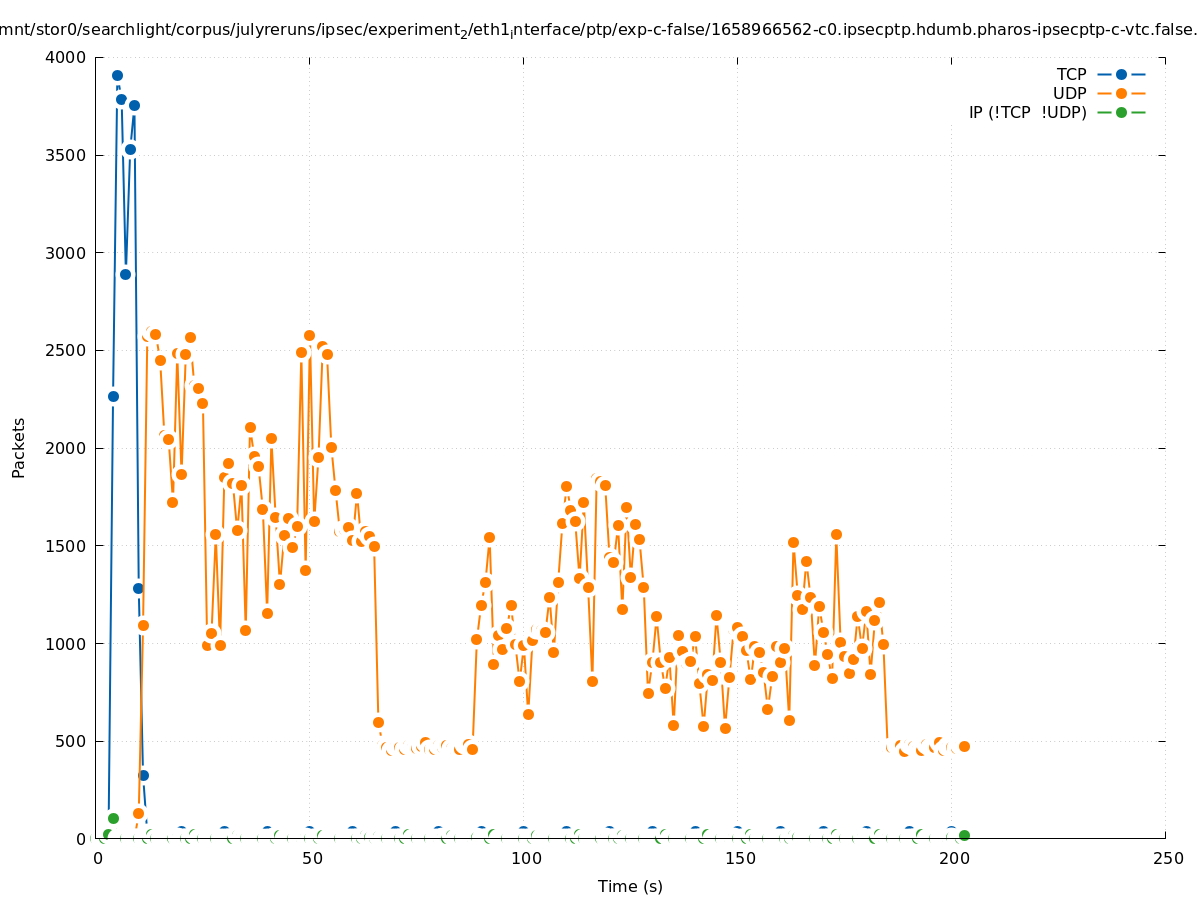This screenshot has height=900, width=1197.
Task: Click the file path title at top
Action: [x=598, y=30]
